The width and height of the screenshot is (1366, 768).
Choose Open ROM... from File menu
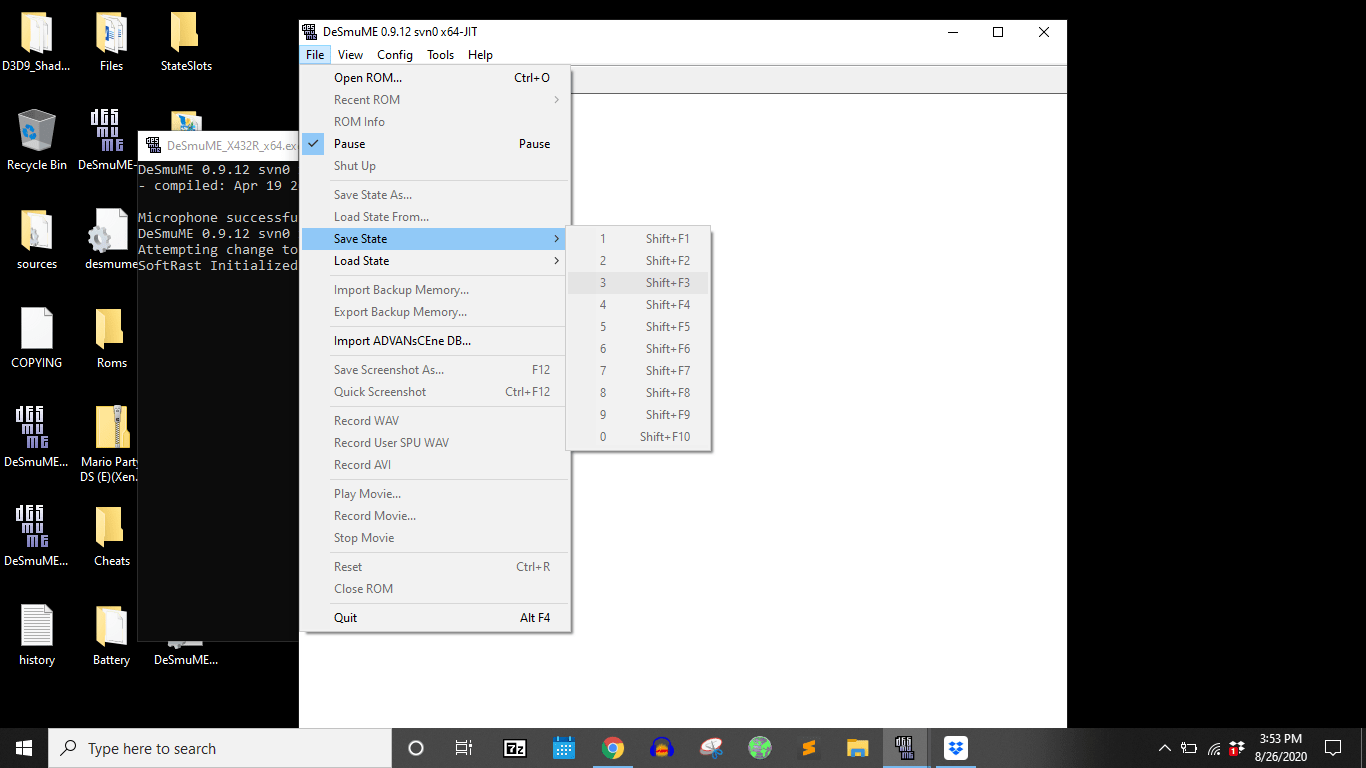(436, 78)
